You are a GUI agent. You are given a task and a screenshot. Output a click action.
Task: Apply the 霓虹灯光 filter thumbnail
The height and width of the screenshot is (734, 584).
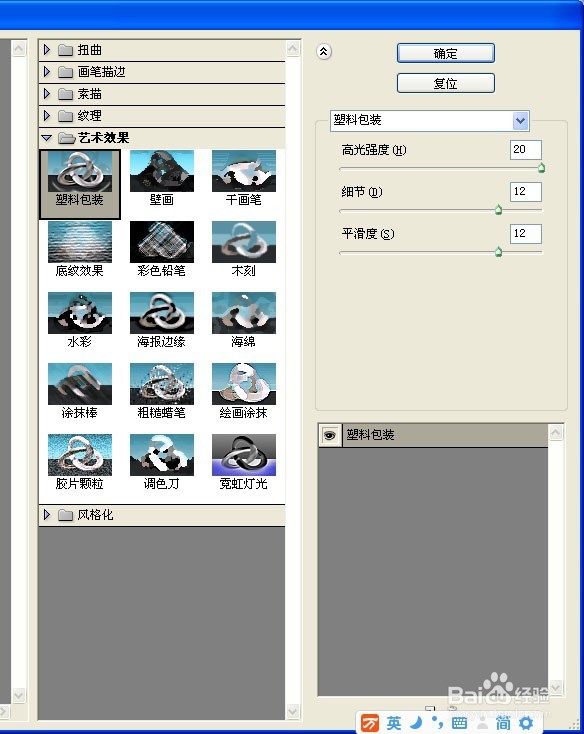(x=244, y=455)
